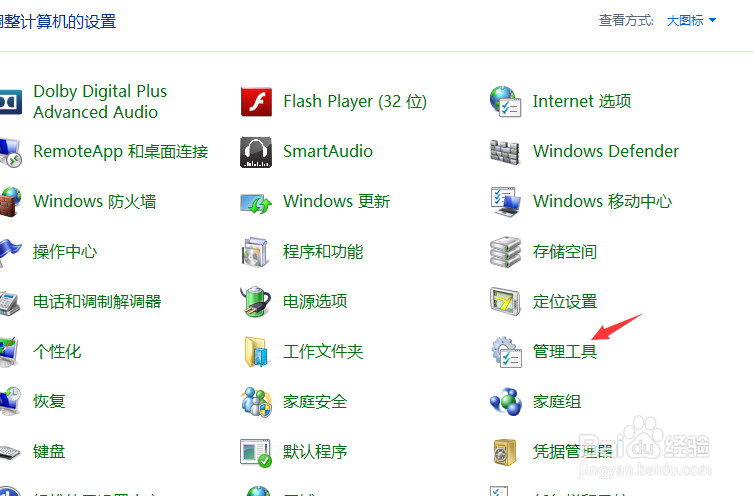
Task: Open the 家庭组 spheres icon
Action: (506, 402)
